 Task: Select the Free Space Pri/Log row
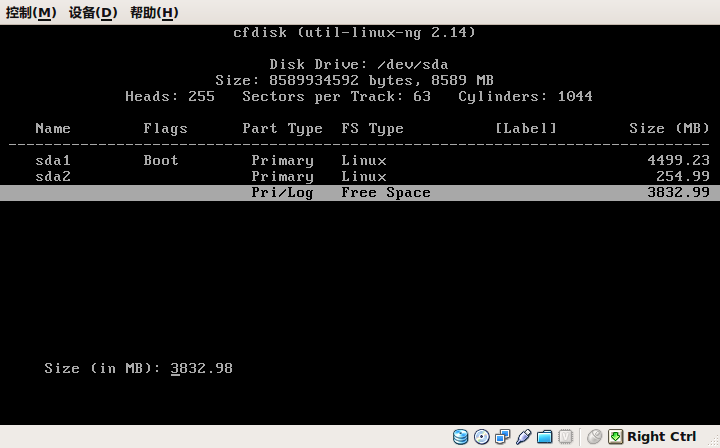tap(360, 192)
